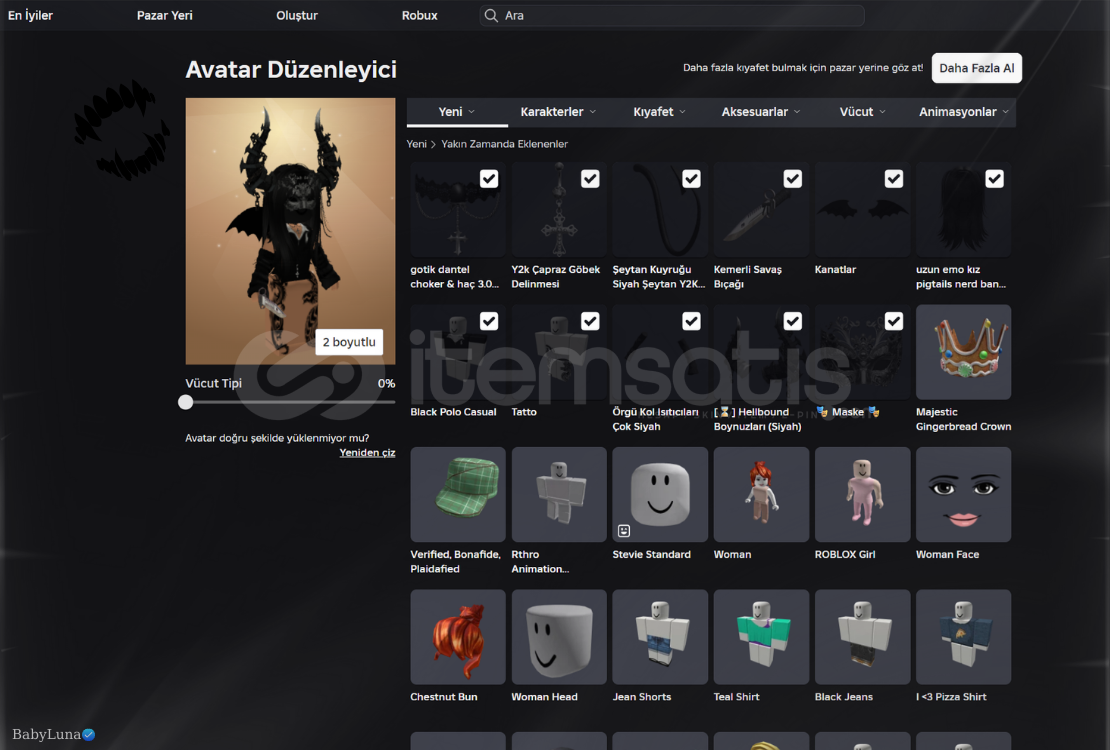
Task: Expand the Aksesuarlar dropdown tab
Action: (x=760, y=112)
